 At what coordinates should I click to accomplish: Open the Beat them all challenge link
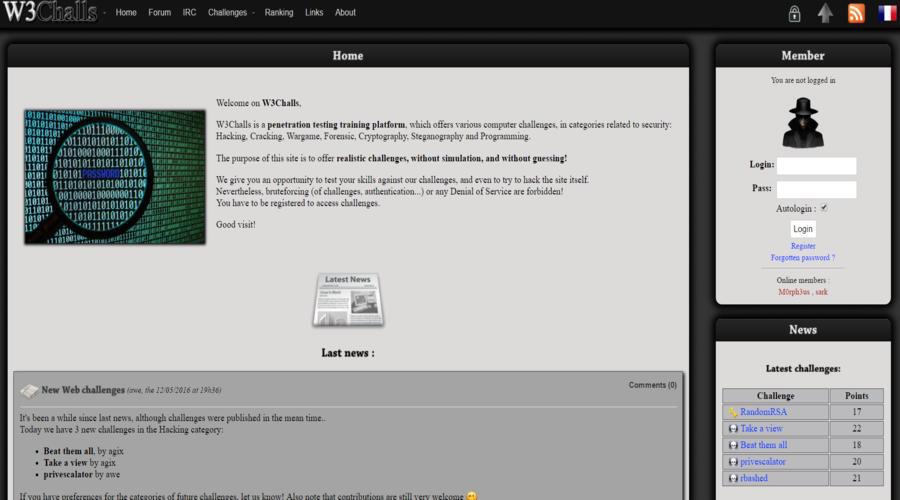click(x=763, y=445)
